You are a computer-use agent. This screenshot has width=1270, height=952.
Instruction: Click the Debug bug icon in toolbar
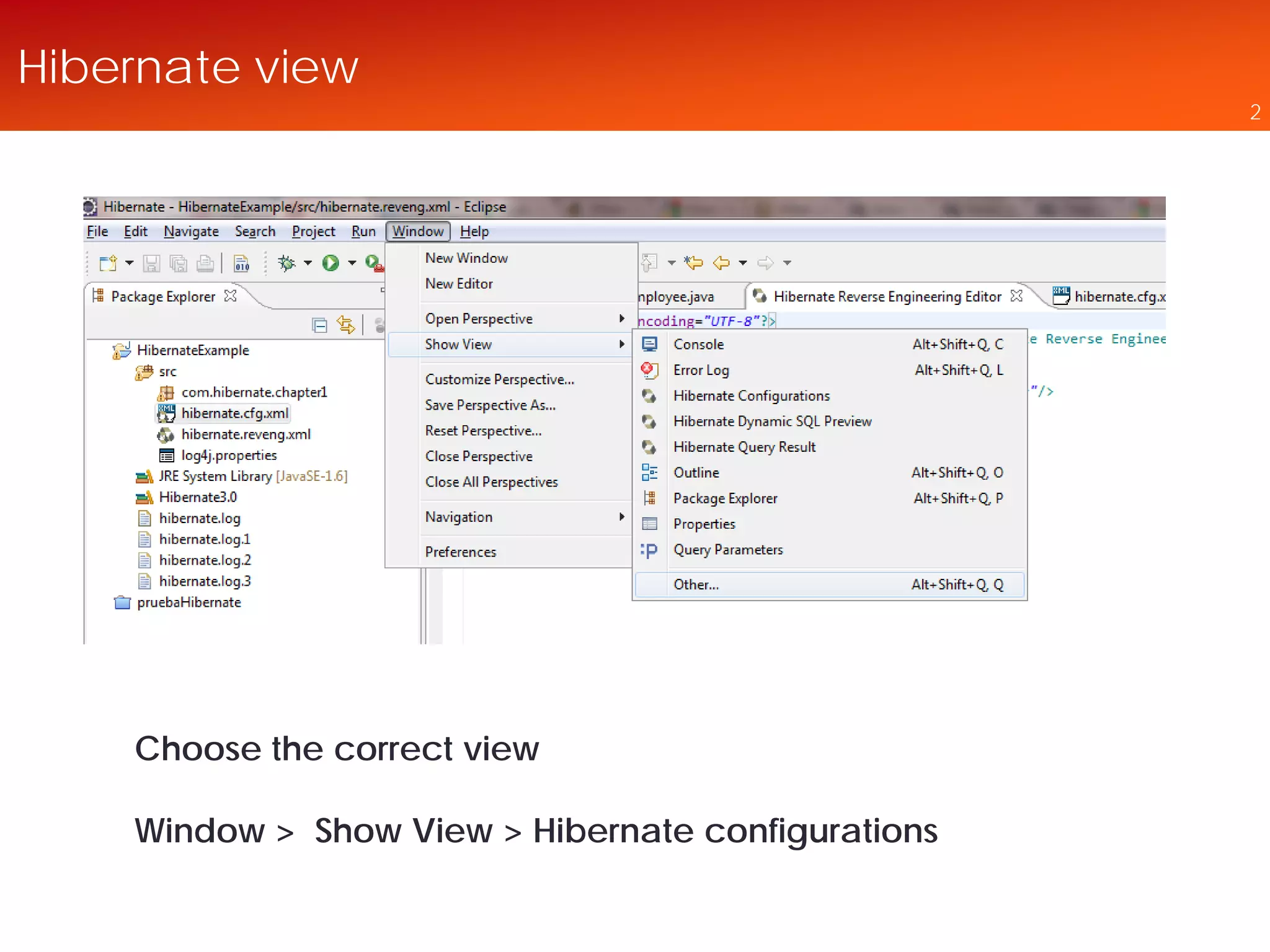click(x=286, y=263)
